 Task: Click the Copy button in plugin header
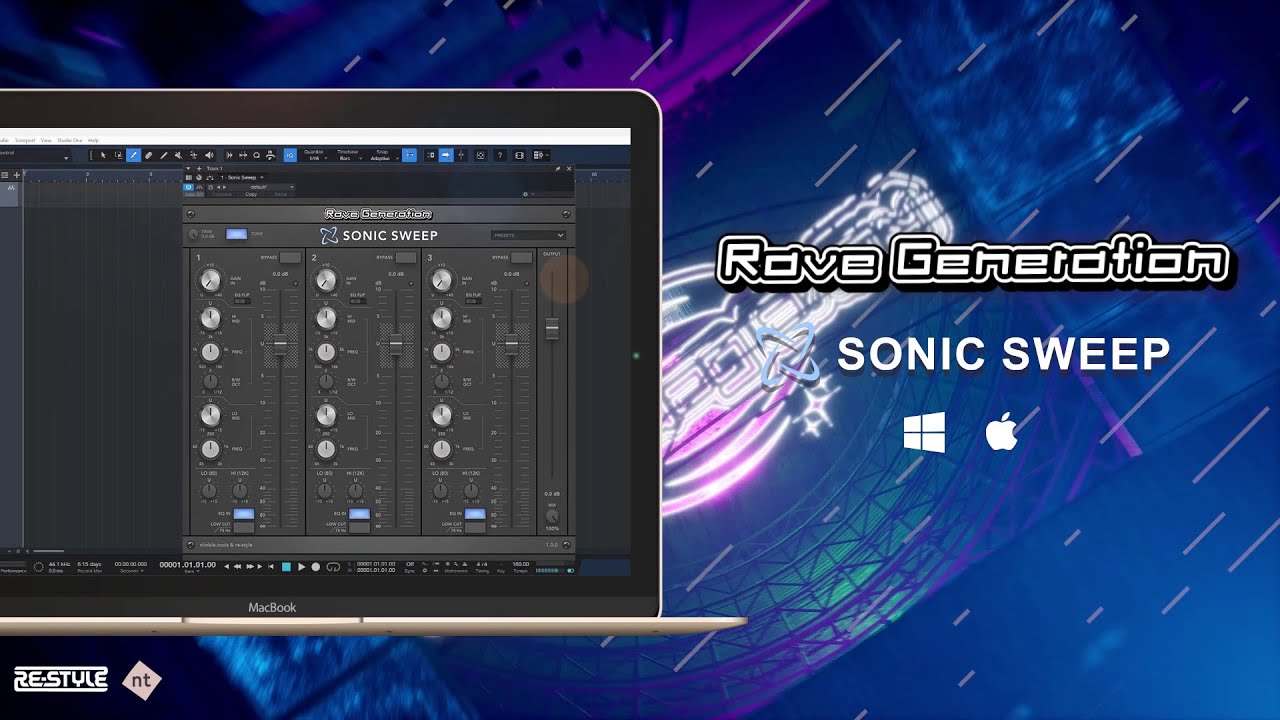(251, 194)
